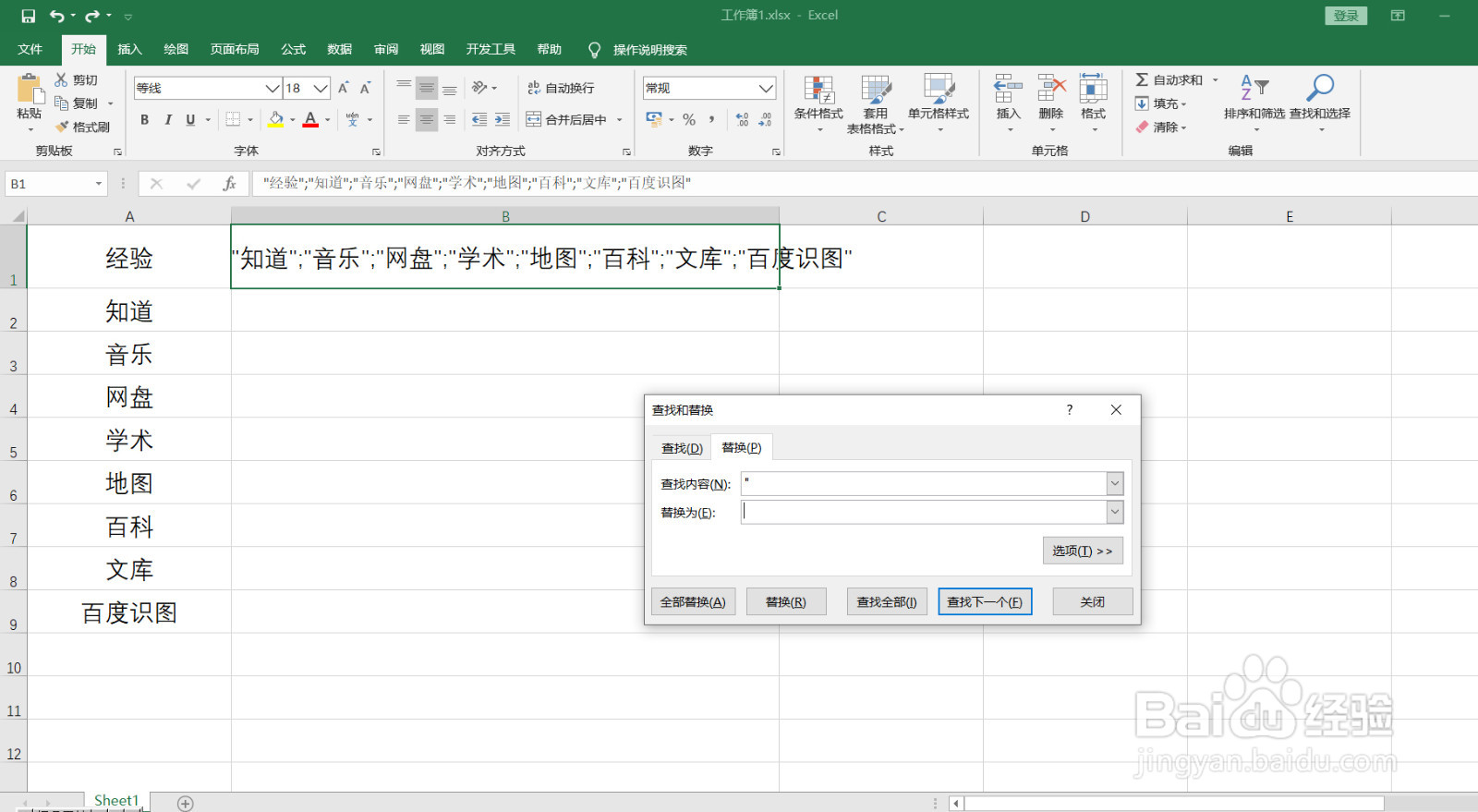Open Conditional Formatting (条件格式)
Image resolution: width=1478 pixels, height=812 pixels.
click(818, 103)
